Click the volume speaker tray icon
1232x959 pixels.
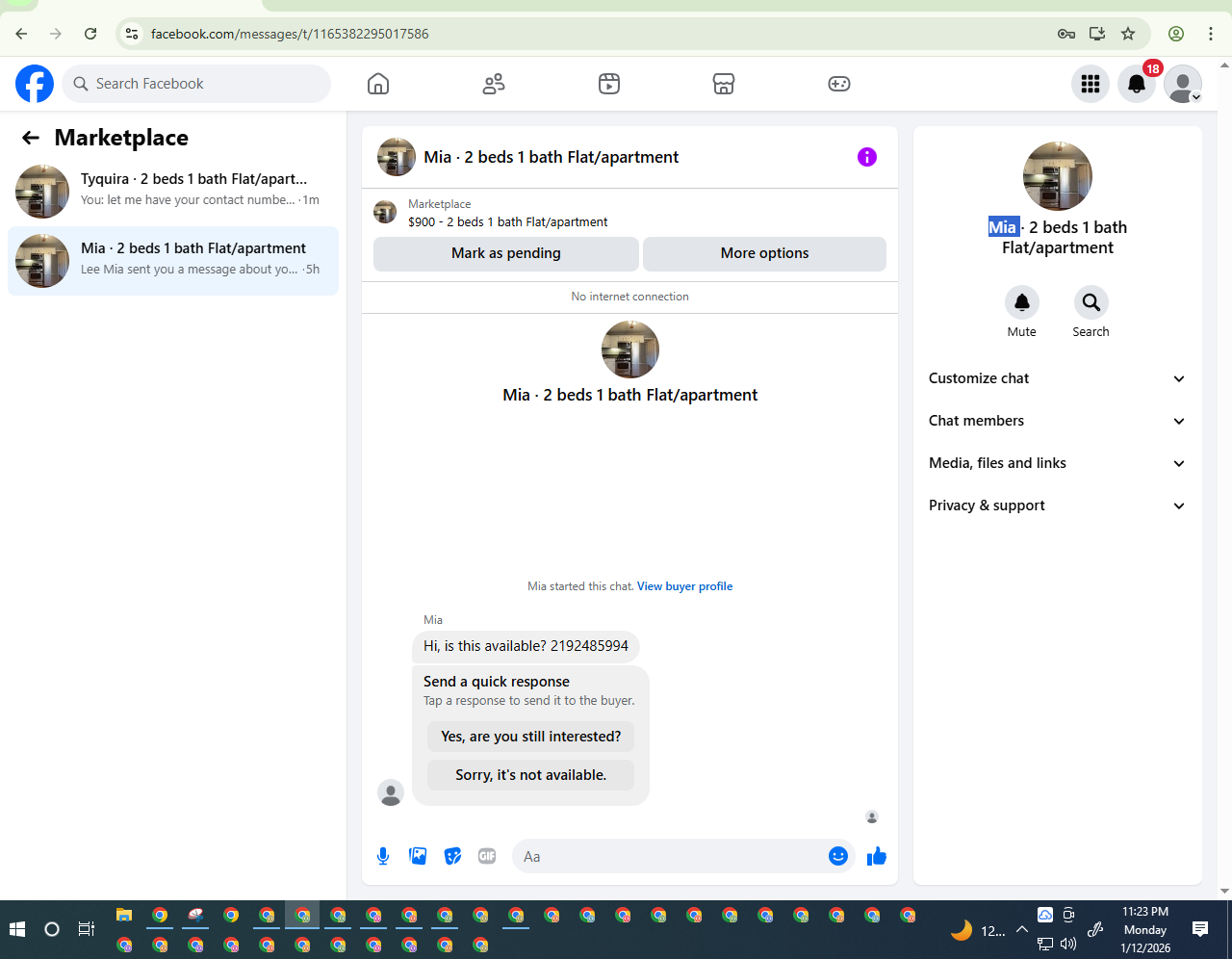(x=1068, y=945)
